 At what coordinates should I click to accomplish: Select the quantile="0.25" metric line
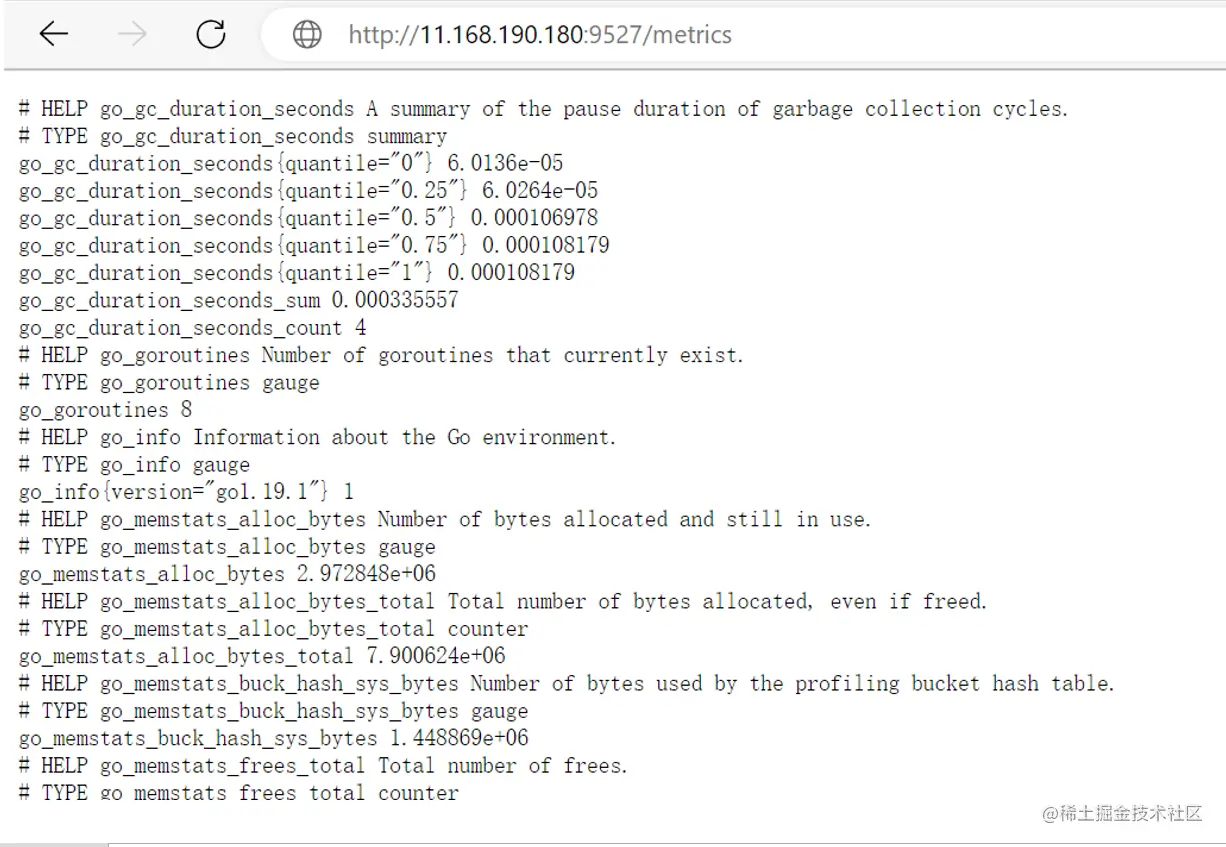(309, 190)
